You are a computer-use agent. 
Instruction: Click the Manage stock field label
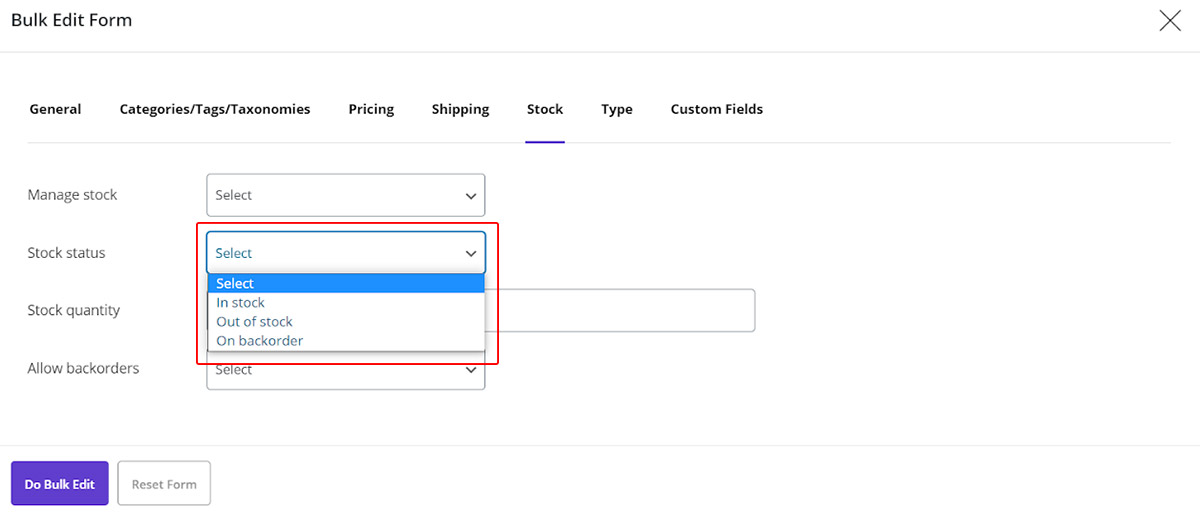pyautogui.click(x=72, y=195)
